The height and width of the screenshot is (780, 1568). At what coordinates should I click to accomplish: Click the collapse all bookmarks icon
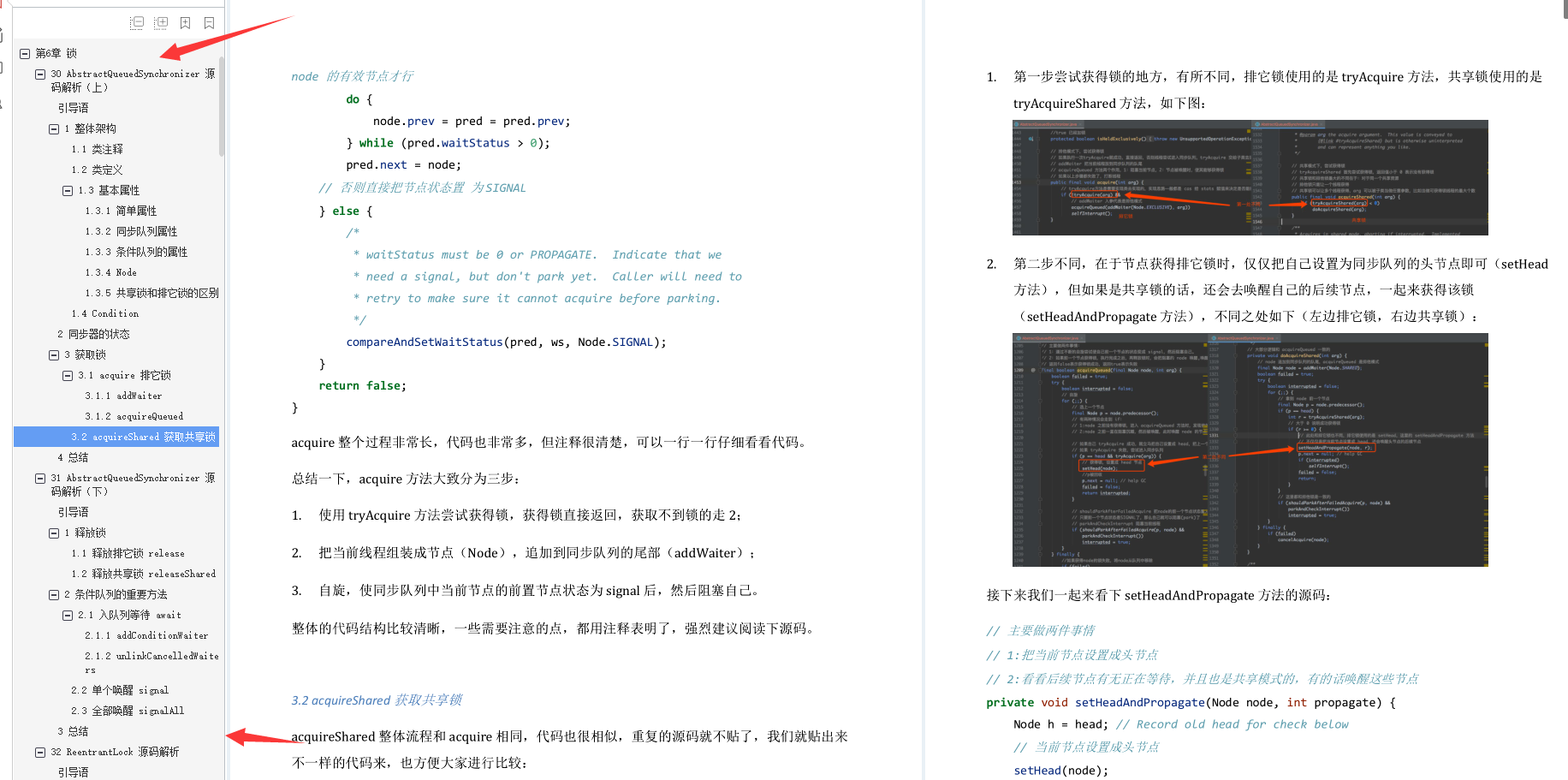137,23
